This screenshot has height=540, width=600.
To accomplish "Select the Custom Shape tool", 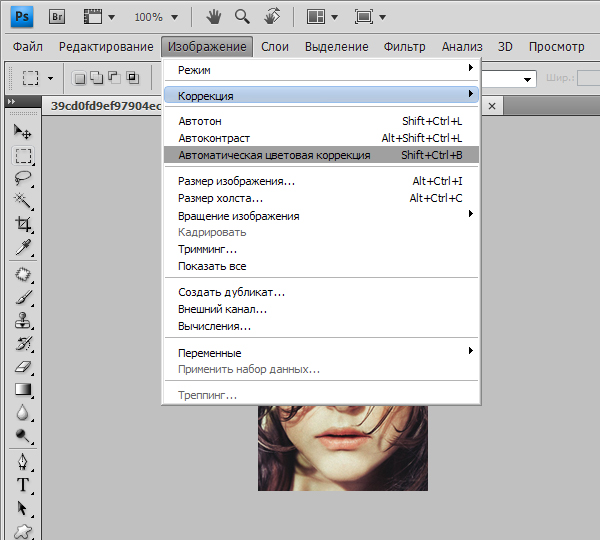I will [23, 531].
